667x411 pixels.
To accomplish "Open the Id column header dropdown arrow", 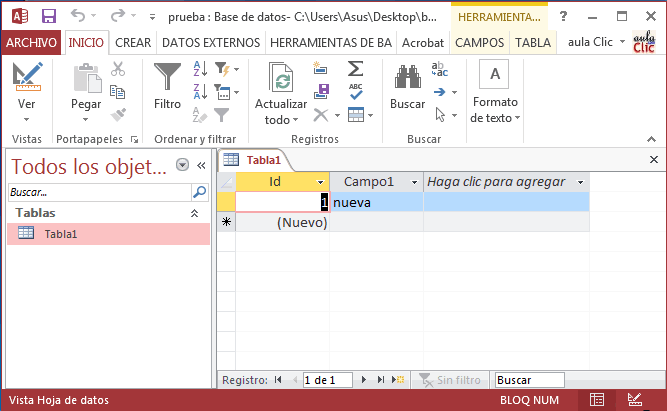I will 321,182.
